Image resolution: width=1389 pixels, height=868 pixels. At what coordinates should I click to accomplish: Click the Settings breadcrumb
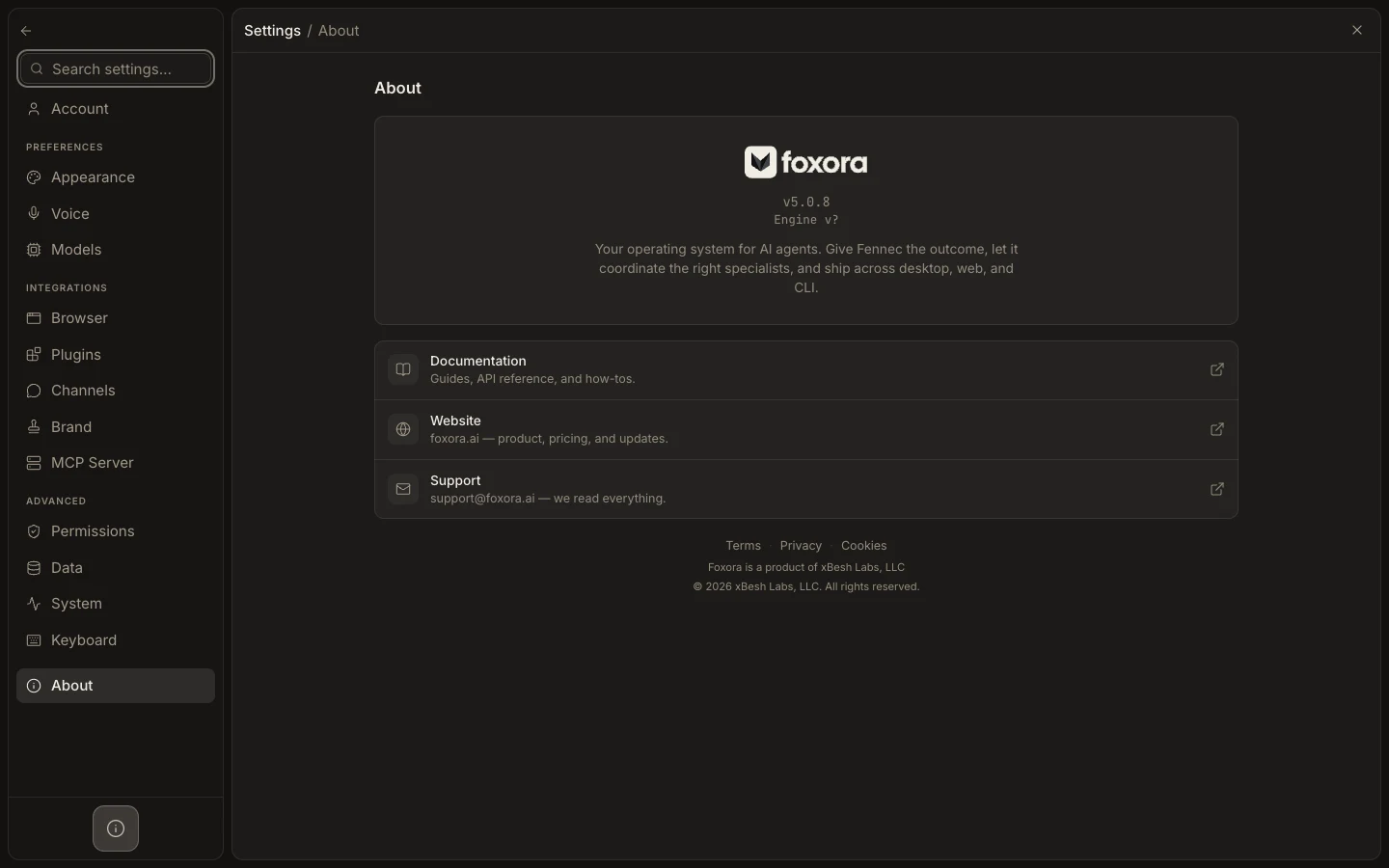click(x=272, y=31)
